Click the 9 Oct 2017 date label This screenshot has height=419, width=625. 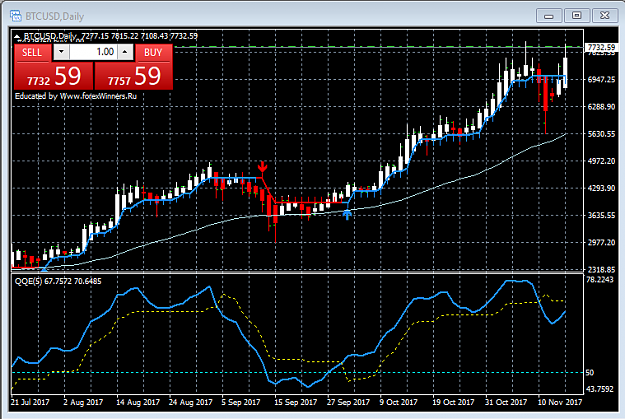pos(398,402)
